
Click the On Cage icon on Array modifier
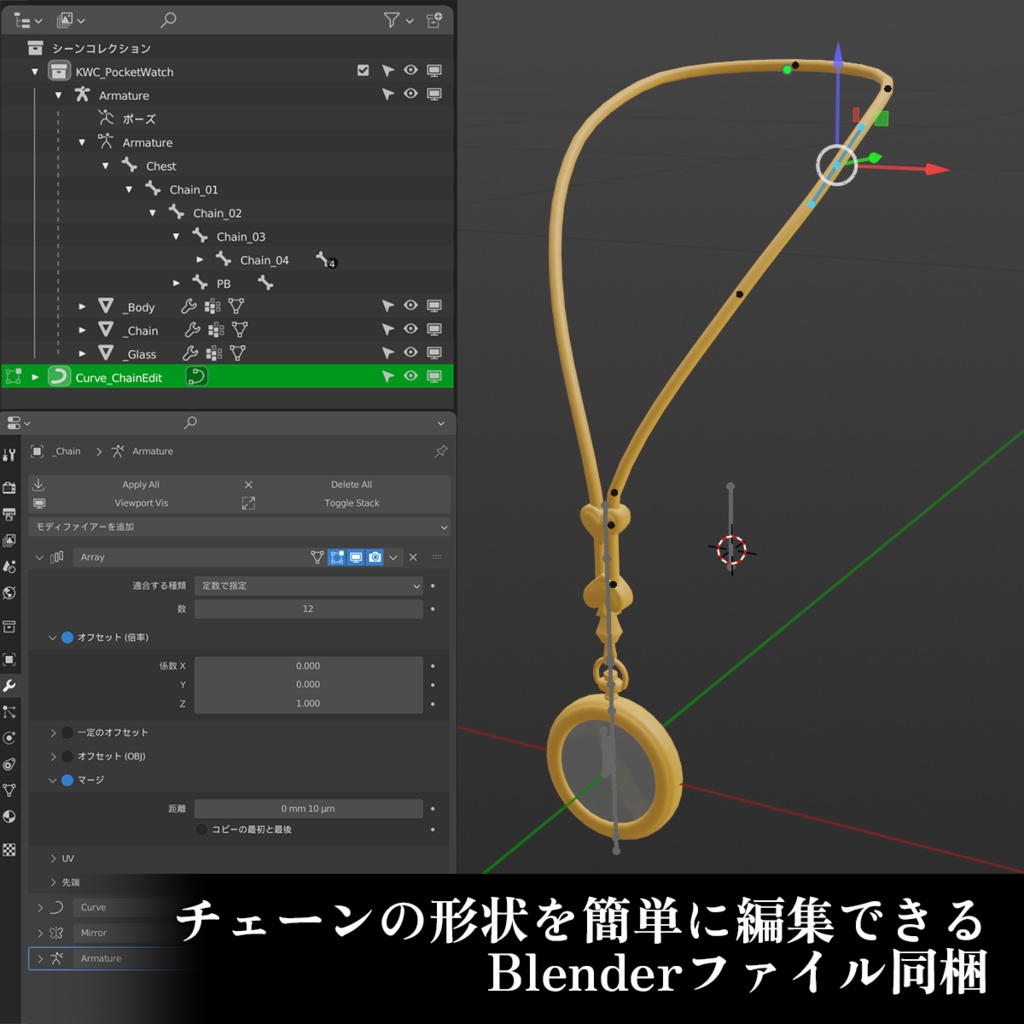(x=317, y=557)
